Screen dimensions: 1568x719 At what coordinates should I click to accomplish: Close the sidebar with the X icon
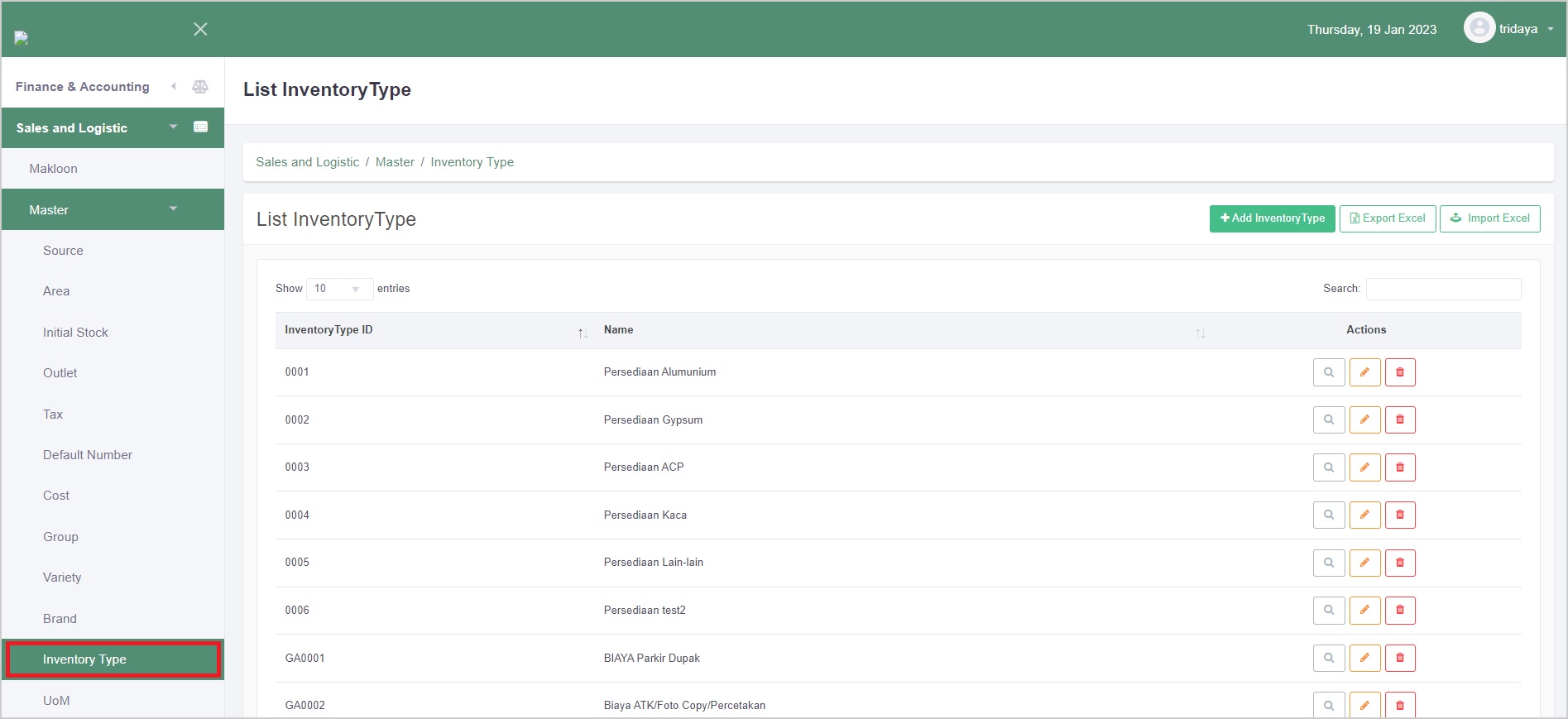pos(200,30)
